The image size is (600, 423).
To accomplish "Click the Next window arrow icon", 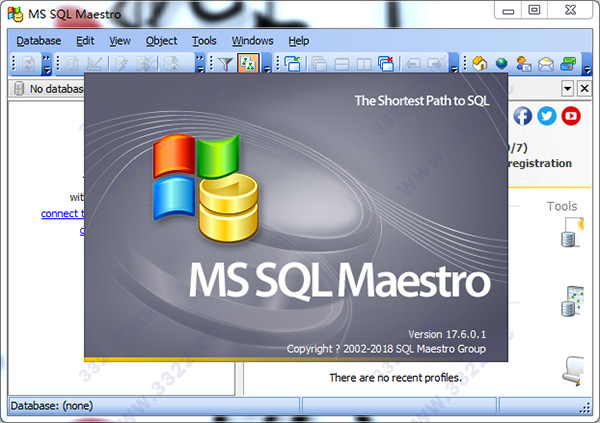I will tap(435, 64).
